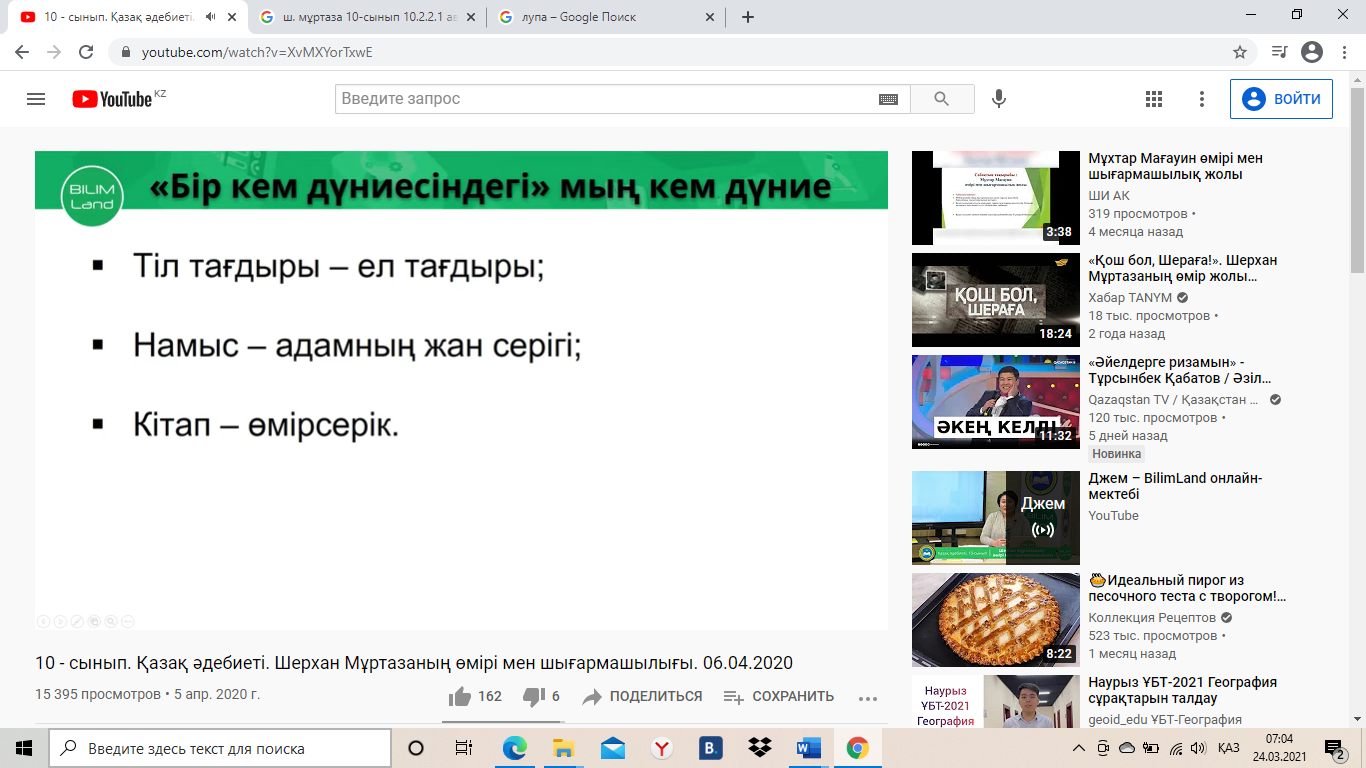Click the magnifier search button
Screen dimensions: 1366x768
coord(941,99)
